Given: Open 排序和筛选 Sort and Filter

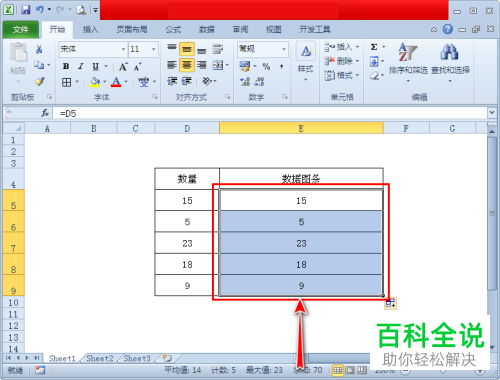Looking at the screenshot, I should (x=408, y=62).
